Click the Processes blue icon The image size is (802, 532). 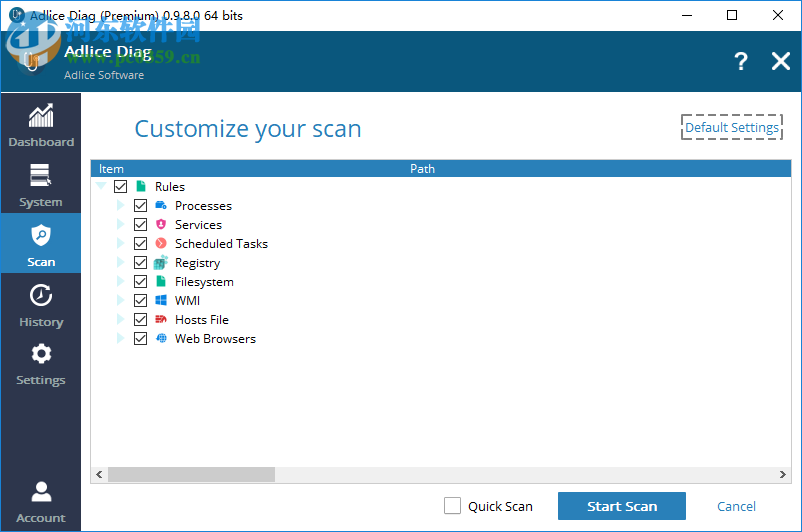tap(161, 205)
